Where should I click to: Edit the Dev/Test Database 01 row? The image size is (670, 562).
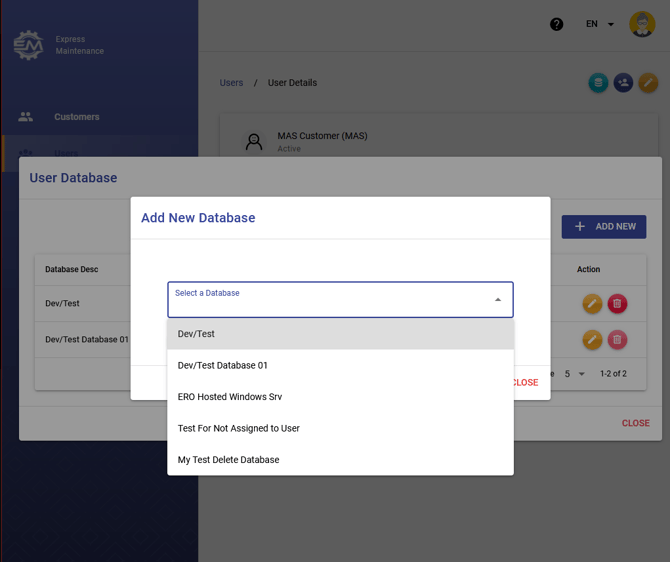click(x=592, y=340)
